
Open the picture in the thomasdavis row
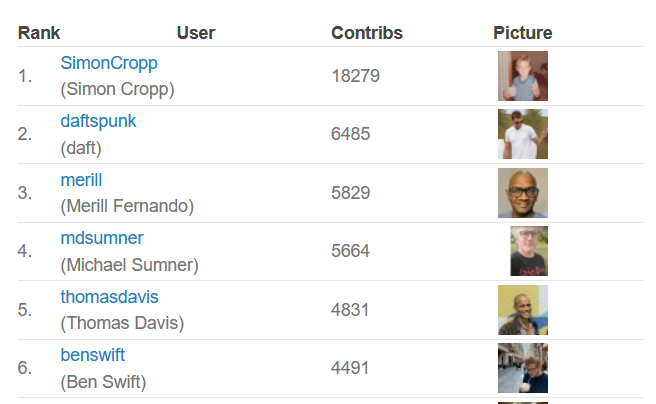(x=522, y=310)
